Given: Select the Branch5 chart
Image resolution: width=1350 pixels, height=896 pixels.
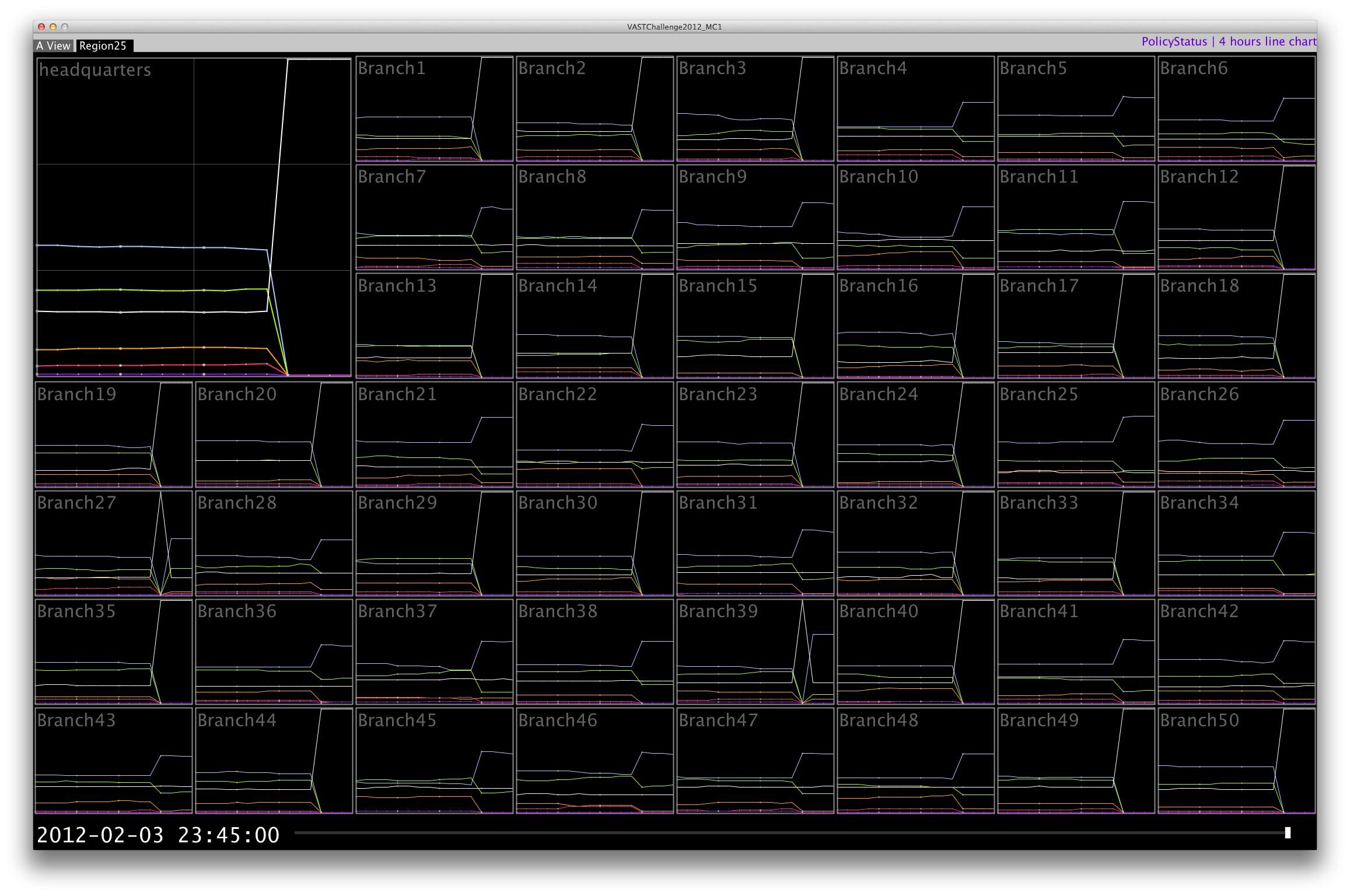Looking at the screenshot, I should (x=1076, y=109).
